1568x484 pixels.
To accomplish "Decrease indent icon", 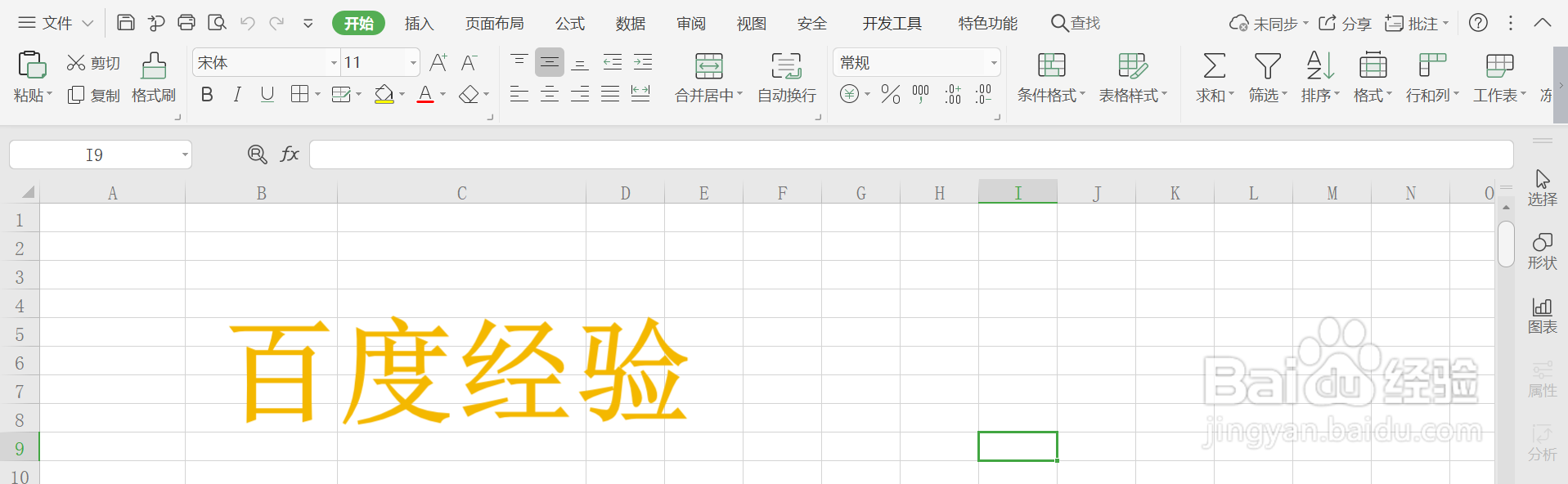I will pos(612,62).
